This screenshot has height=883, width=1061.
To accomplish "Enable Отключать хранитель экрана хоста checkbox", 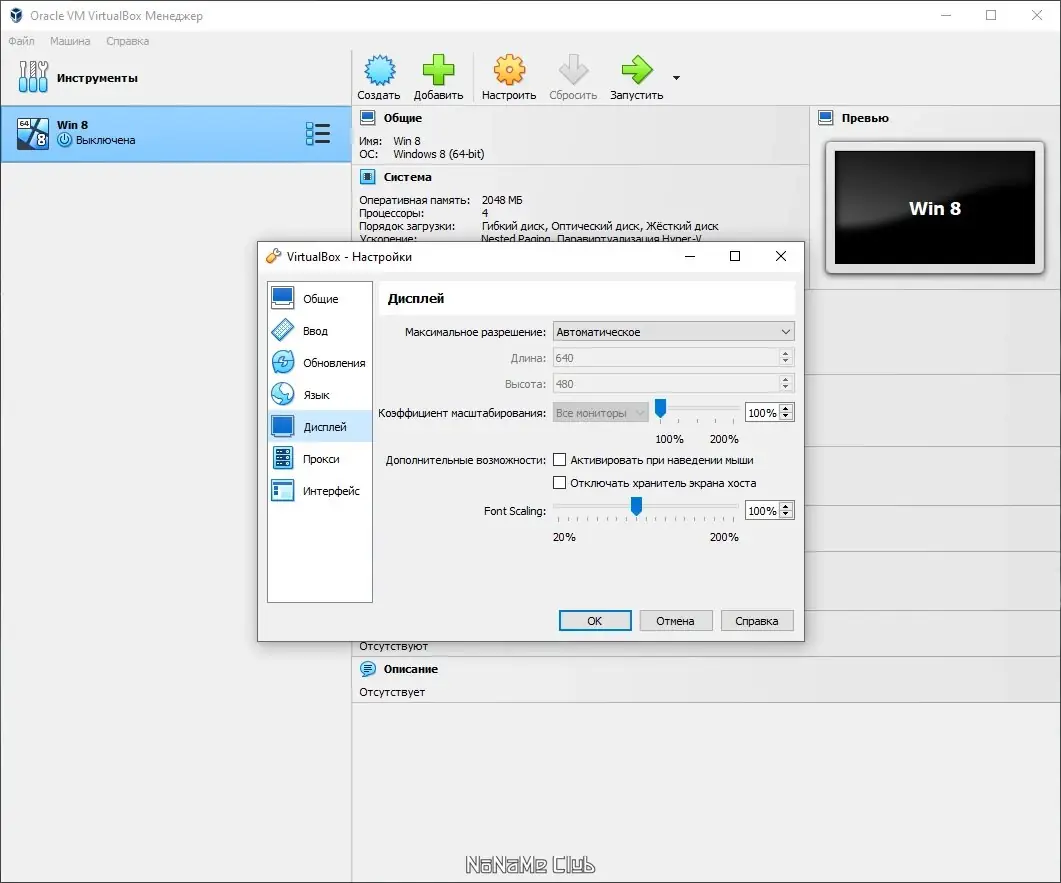I will coord(560,482).
